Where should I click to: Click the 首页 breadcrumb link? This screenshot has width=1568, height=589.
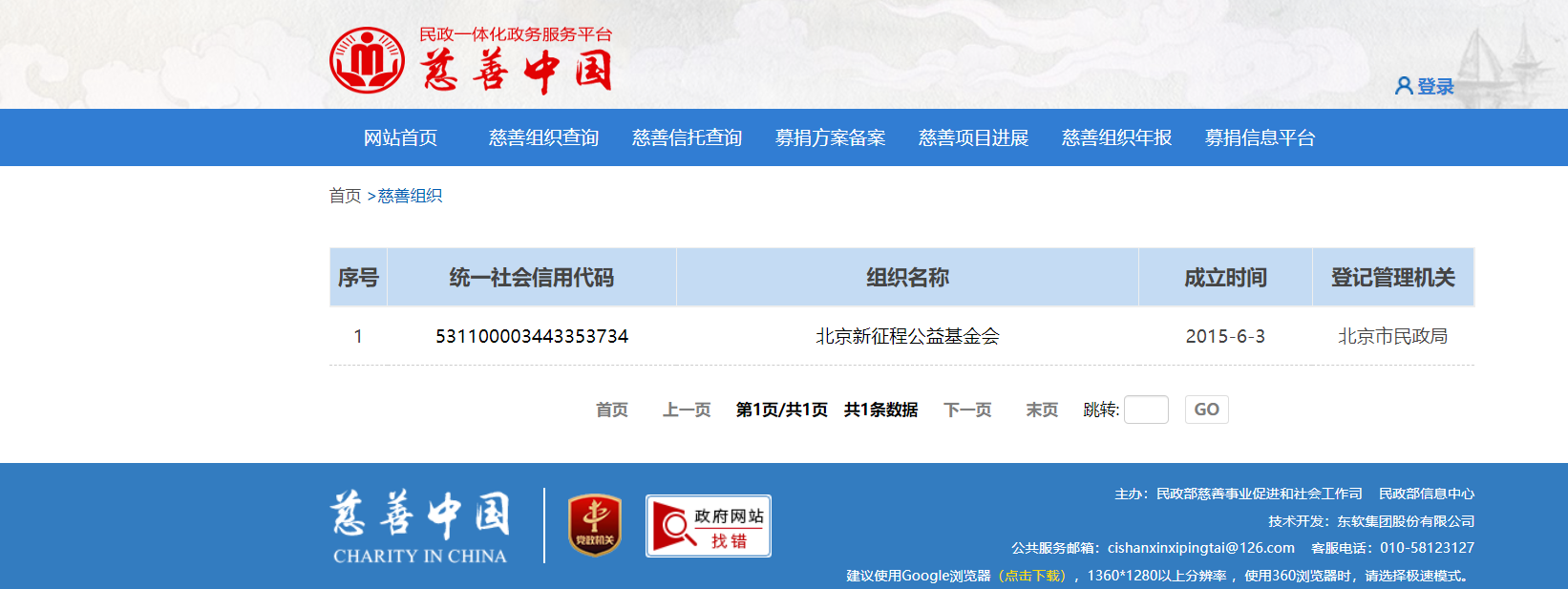point(345,196)
